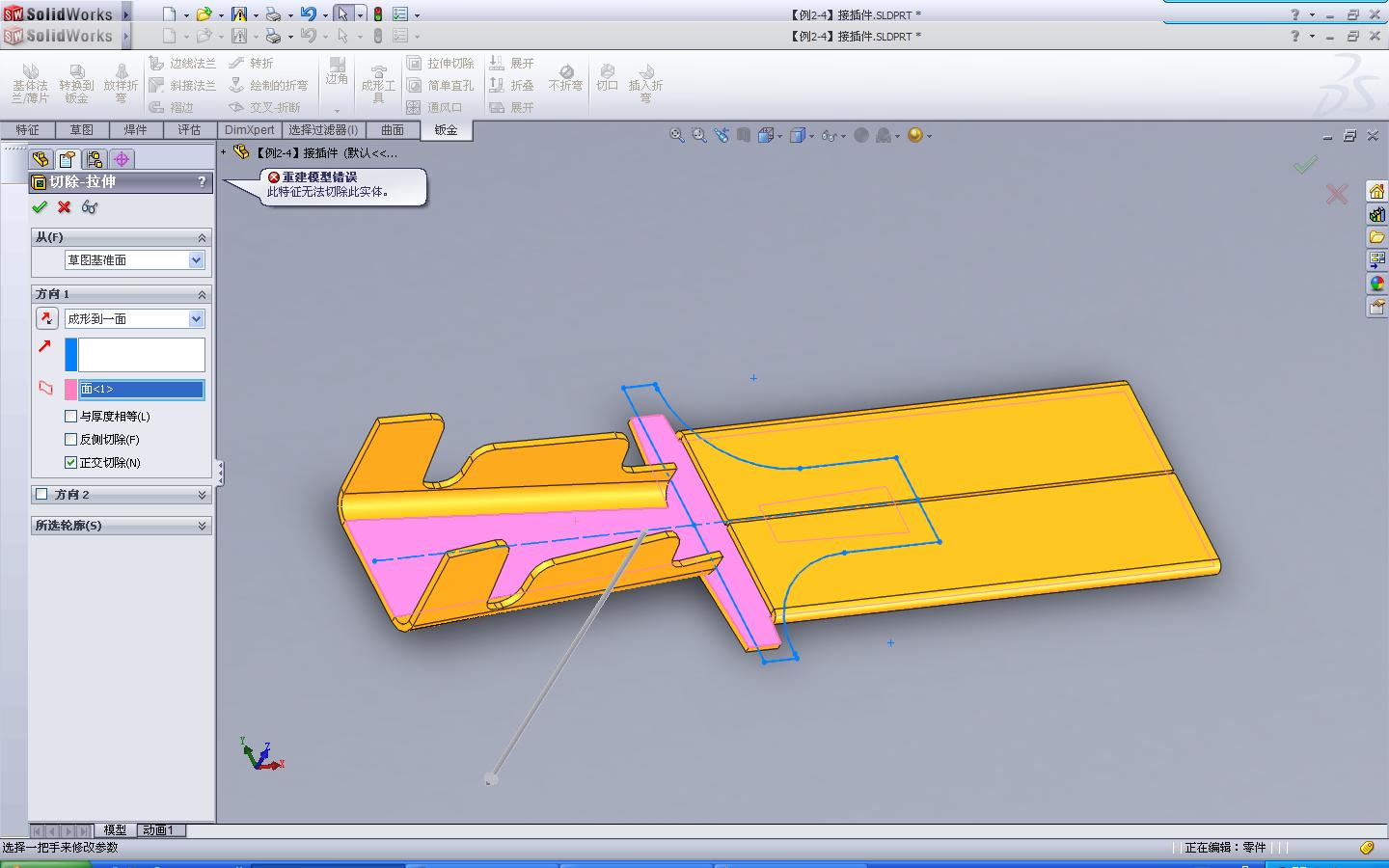1389x868 pixels.
Task: Select the 面<1> entry in face selection box
Action: [142, 390]
